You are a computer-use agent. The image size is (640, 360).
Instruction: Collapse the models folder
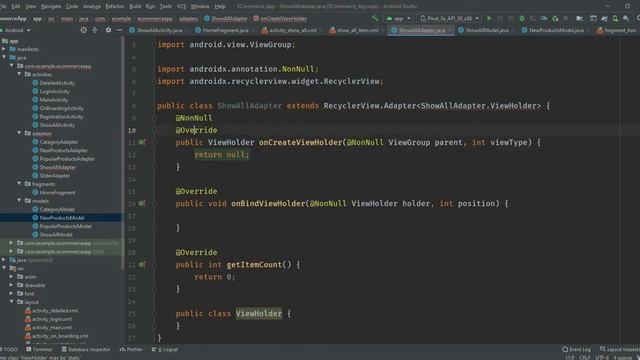click(x=19, y=200)
